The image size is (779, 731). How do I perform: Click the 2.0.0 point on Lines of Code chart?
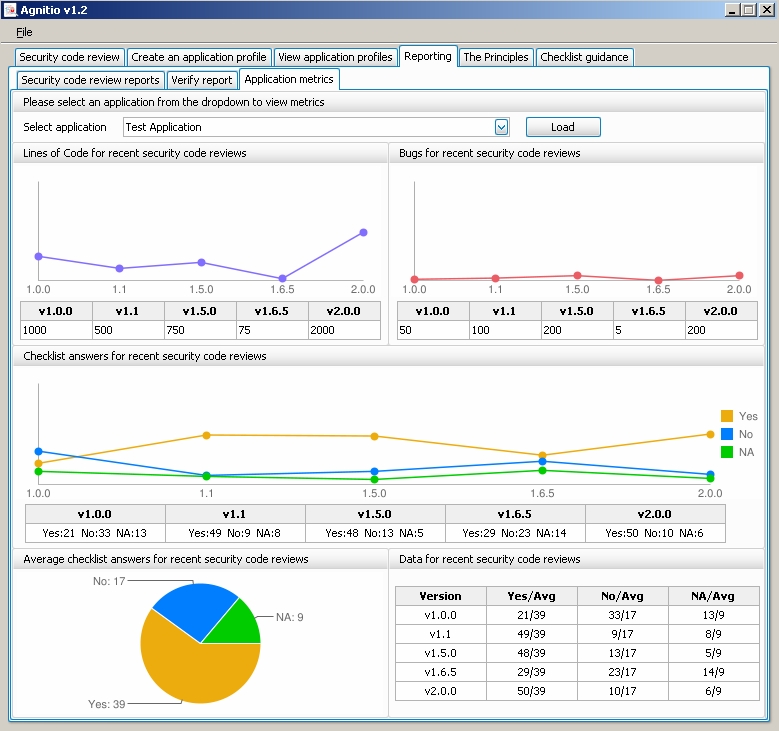tap(363, 233)
